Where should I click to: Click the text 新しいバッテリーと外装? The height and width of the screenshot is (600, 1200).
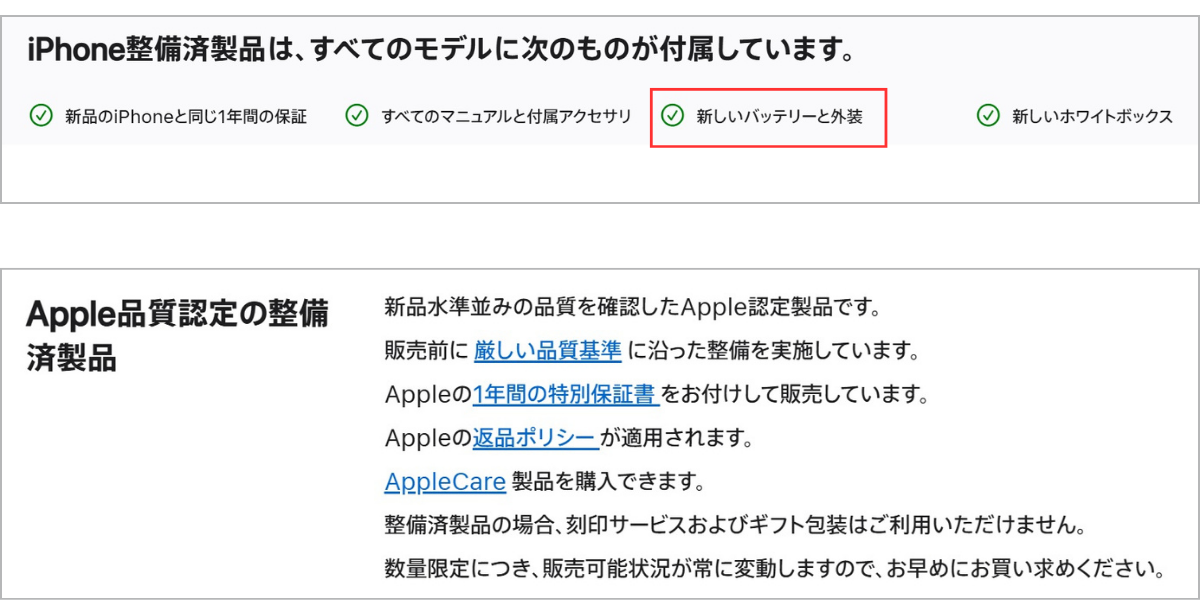point(780,117)
